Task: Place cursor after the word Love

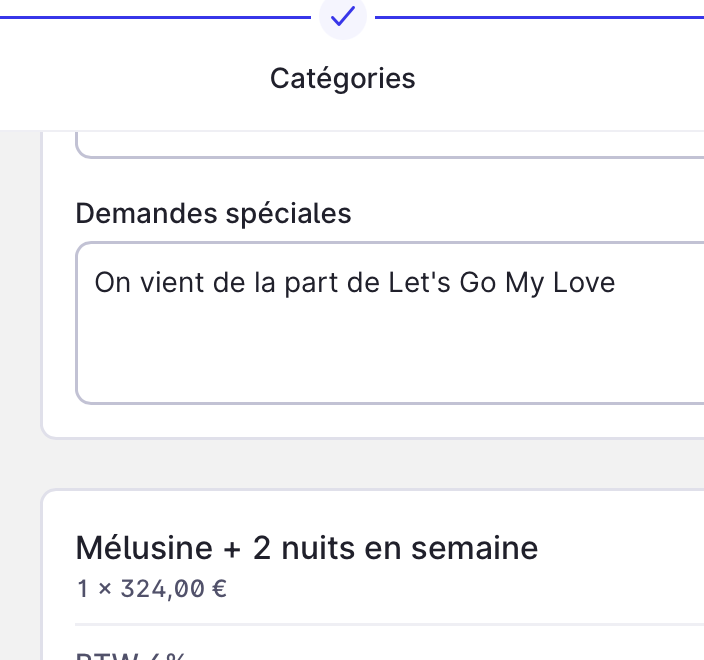Action: point(616,283)
